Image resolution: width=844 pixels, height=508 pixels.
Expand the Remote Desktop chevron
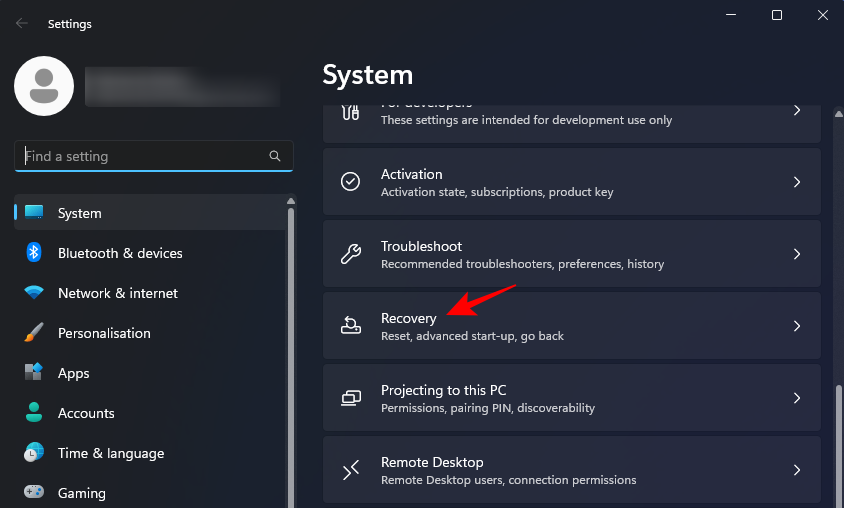[x=797, y=470]
